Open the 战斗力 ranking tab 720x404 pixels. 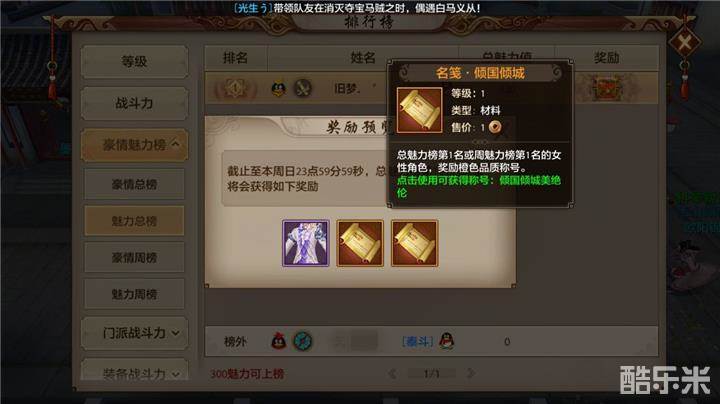[x=135, y=103]
